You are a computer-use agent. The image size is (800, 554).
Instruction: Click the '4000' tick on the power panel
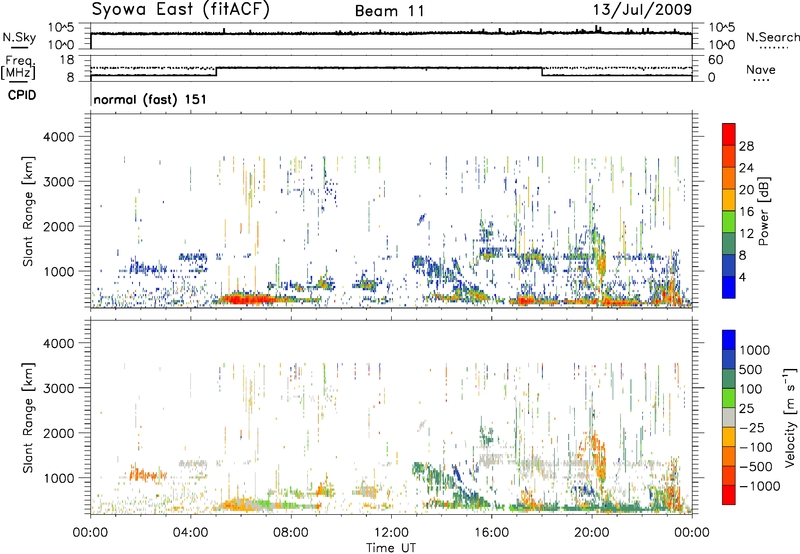pyautogui.click(x=59, y=137)
